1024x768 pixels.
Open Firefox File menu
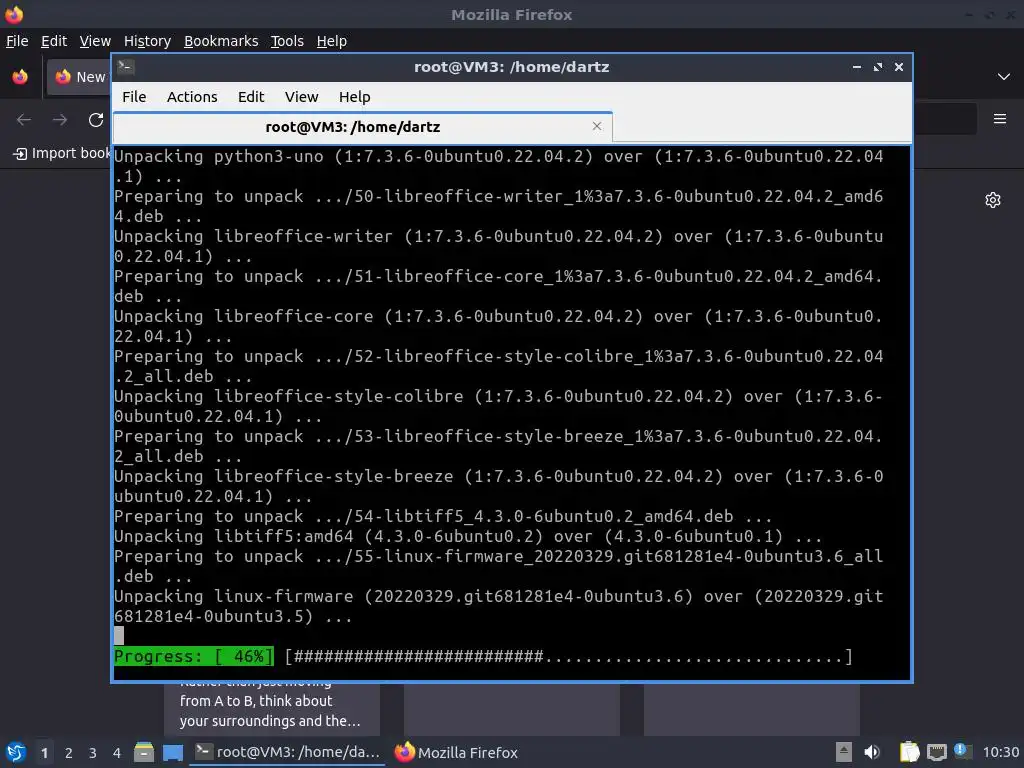click(x=17, y=41)
